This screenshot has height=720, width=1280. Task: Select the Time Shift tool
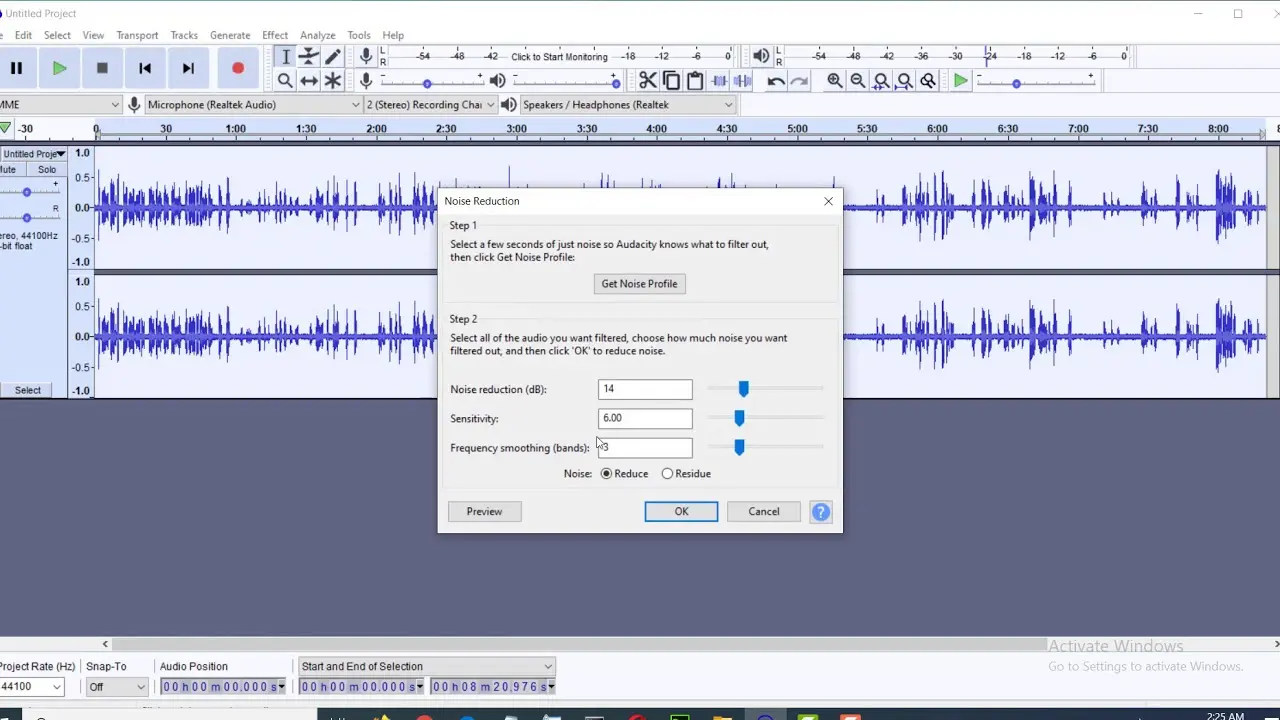click(x=309, y=81)
